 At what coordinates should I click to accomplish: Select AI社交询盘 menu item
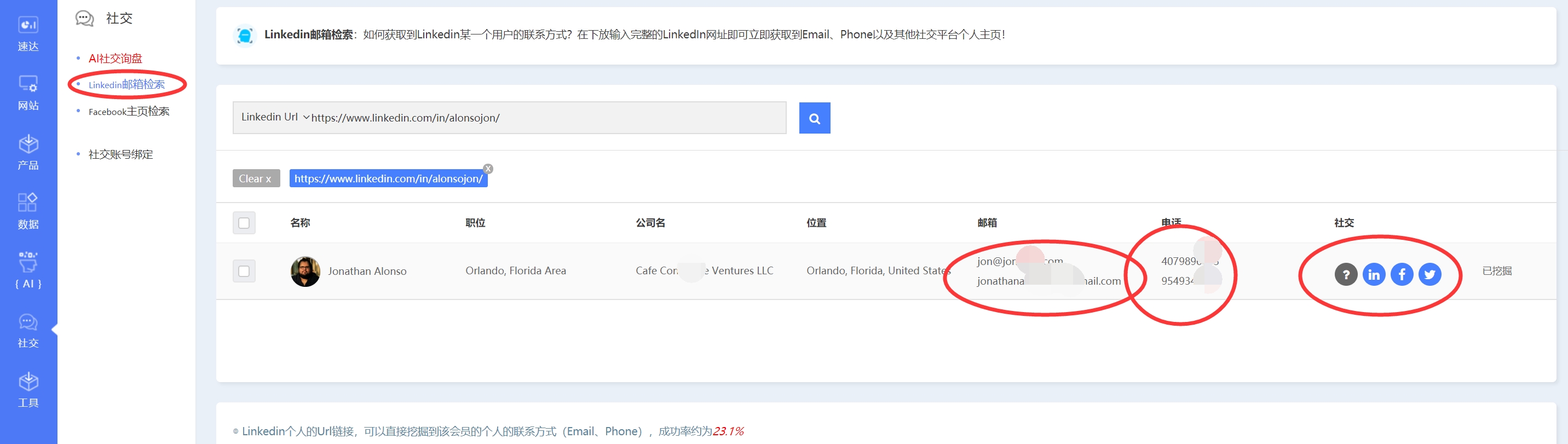pos(115,59)
